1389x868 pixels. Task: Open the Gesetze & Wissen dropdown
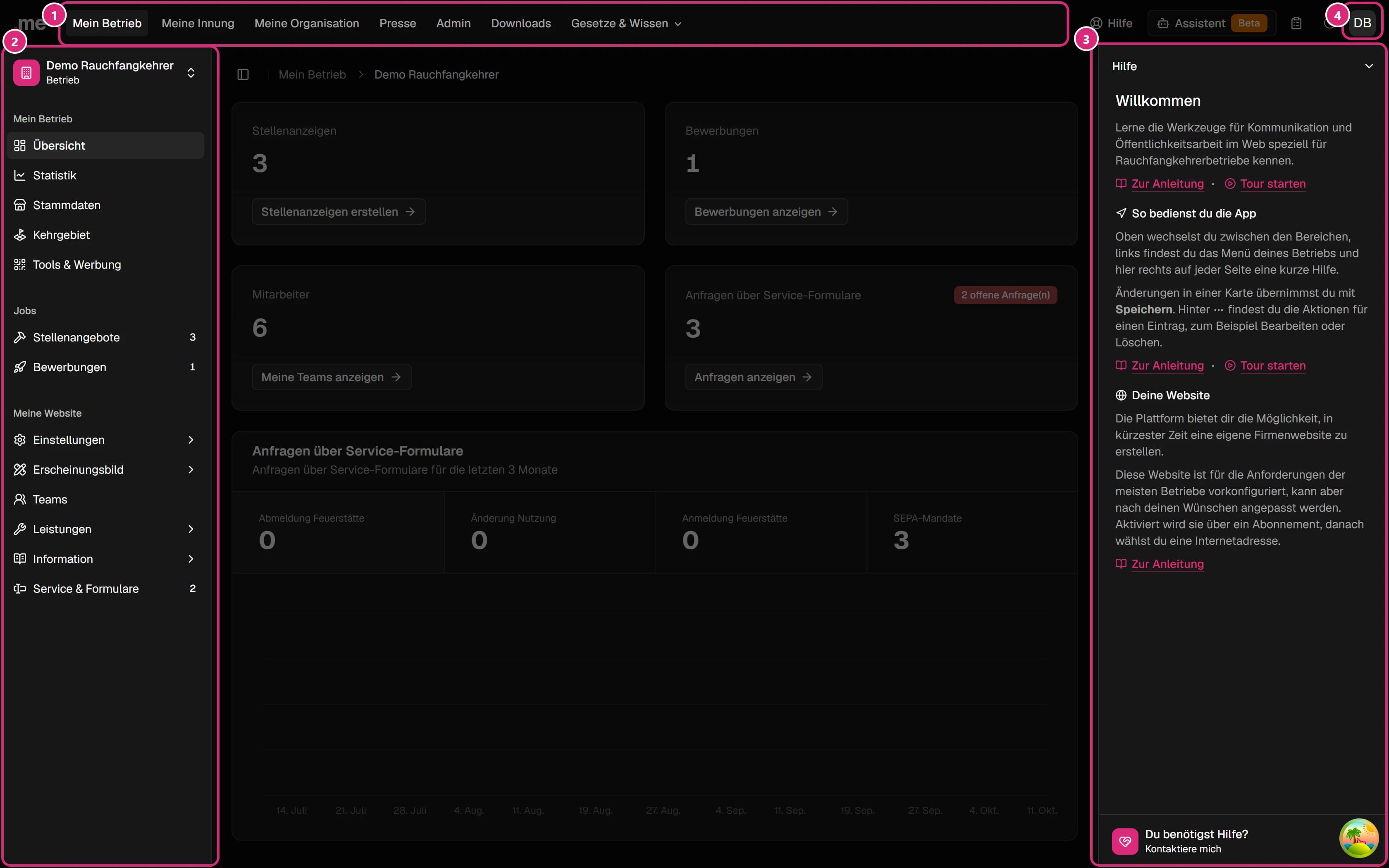click(x=626, y=24)
